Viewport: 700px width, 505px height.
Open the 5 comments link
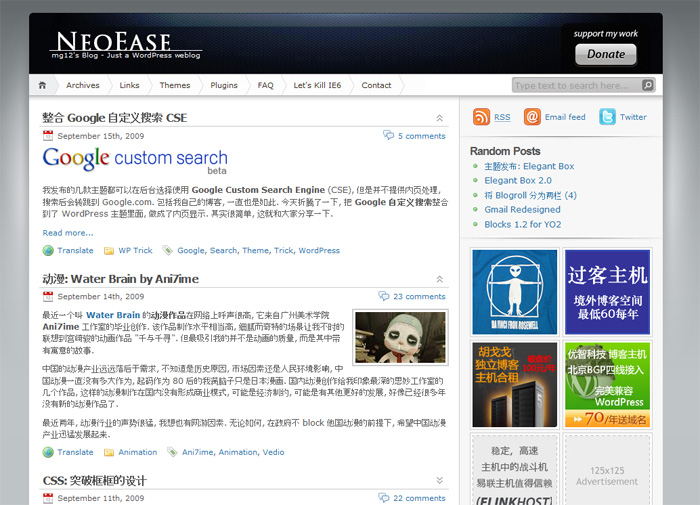pyautogui.click(x=422, y=136)
